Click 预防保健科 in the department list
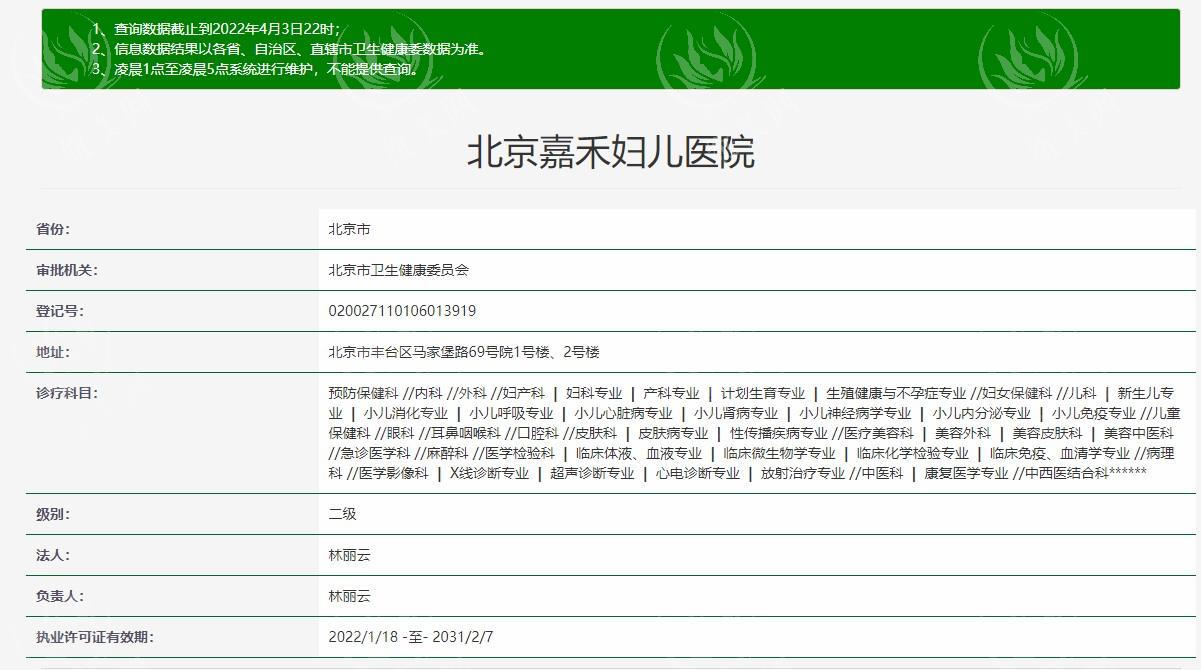This screenshot has width=1201, height=670. (363, 393)
